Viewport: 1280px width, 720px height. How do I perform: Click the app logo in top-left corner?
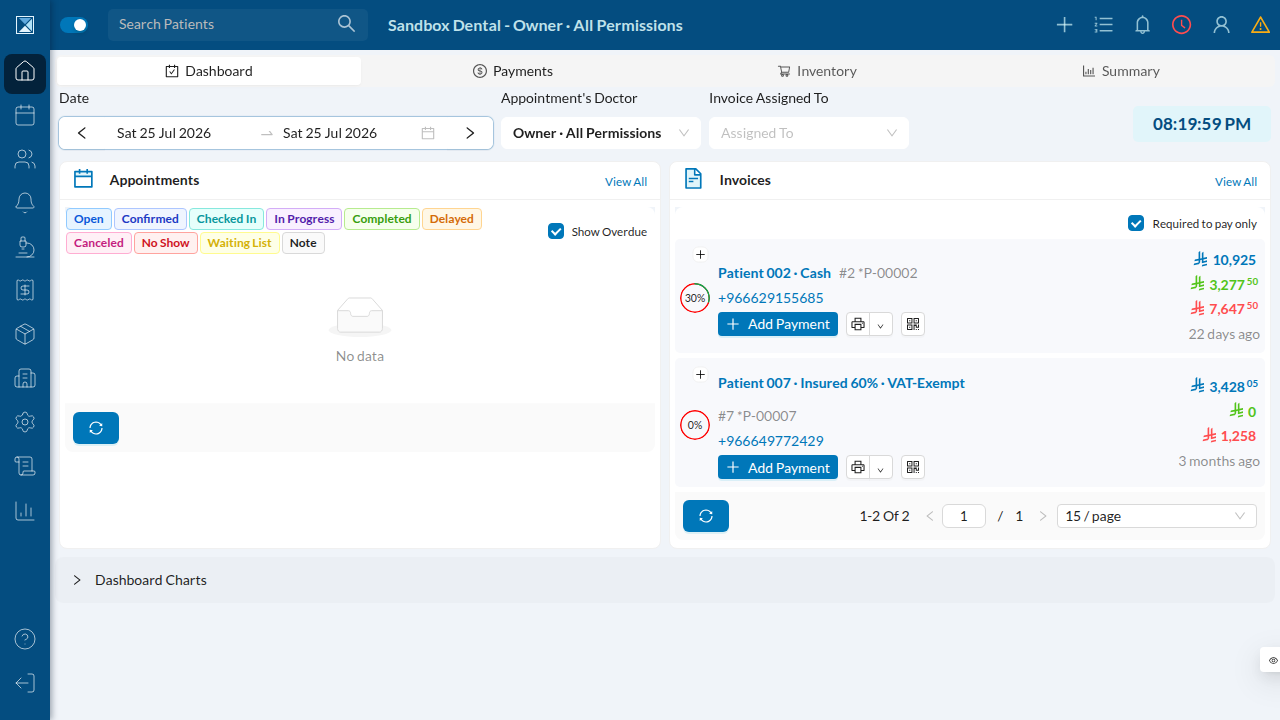tap(25, 25)
